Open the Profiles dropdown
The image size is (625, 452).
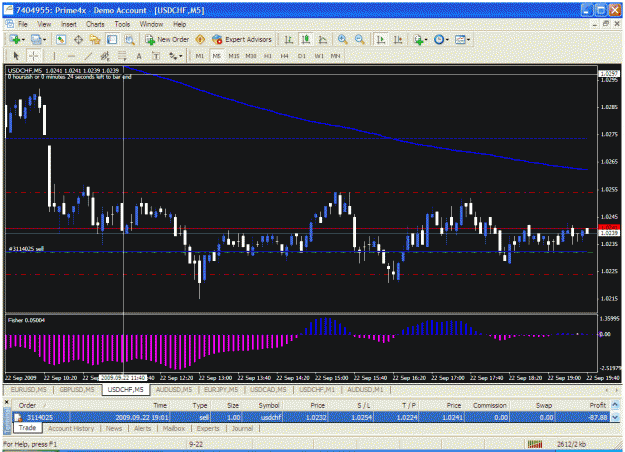point(38,39)
